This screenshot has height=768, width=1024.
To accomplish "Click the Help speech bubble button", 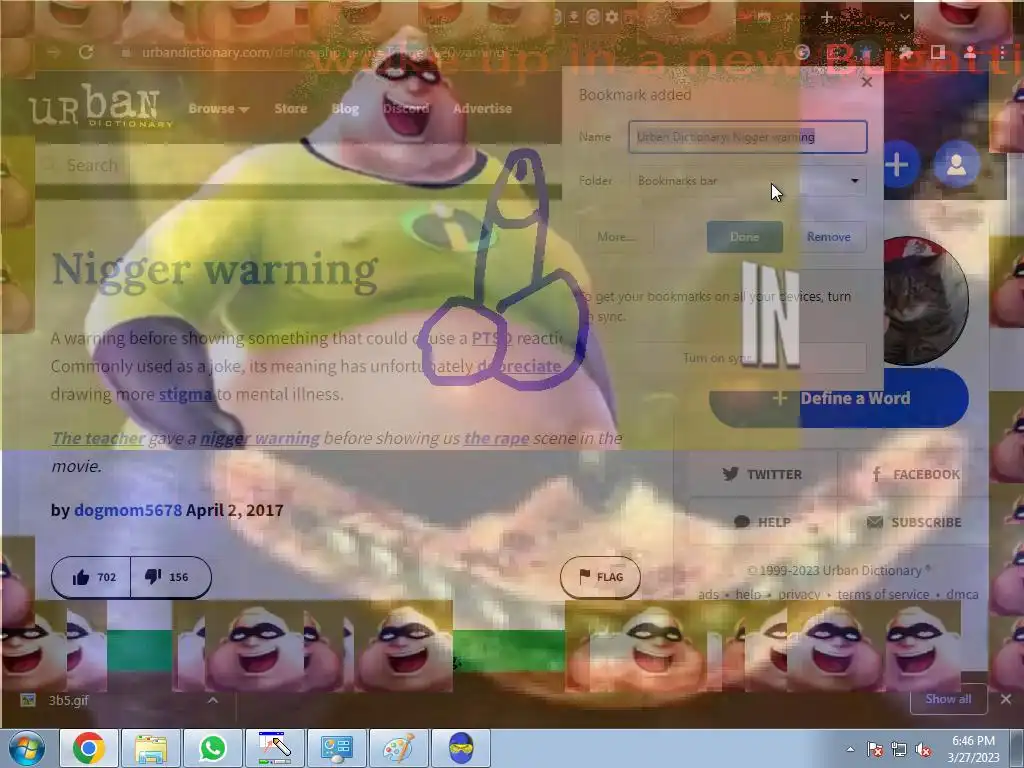I will coord(762,522).
